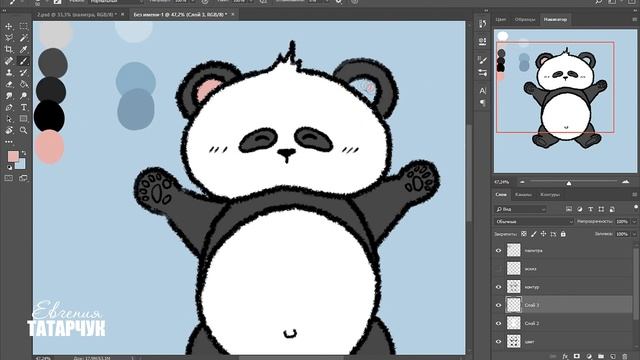The image size is (640, 360).
Task: Select the Rectangular Marquee tool
Action: click(23, 27)
